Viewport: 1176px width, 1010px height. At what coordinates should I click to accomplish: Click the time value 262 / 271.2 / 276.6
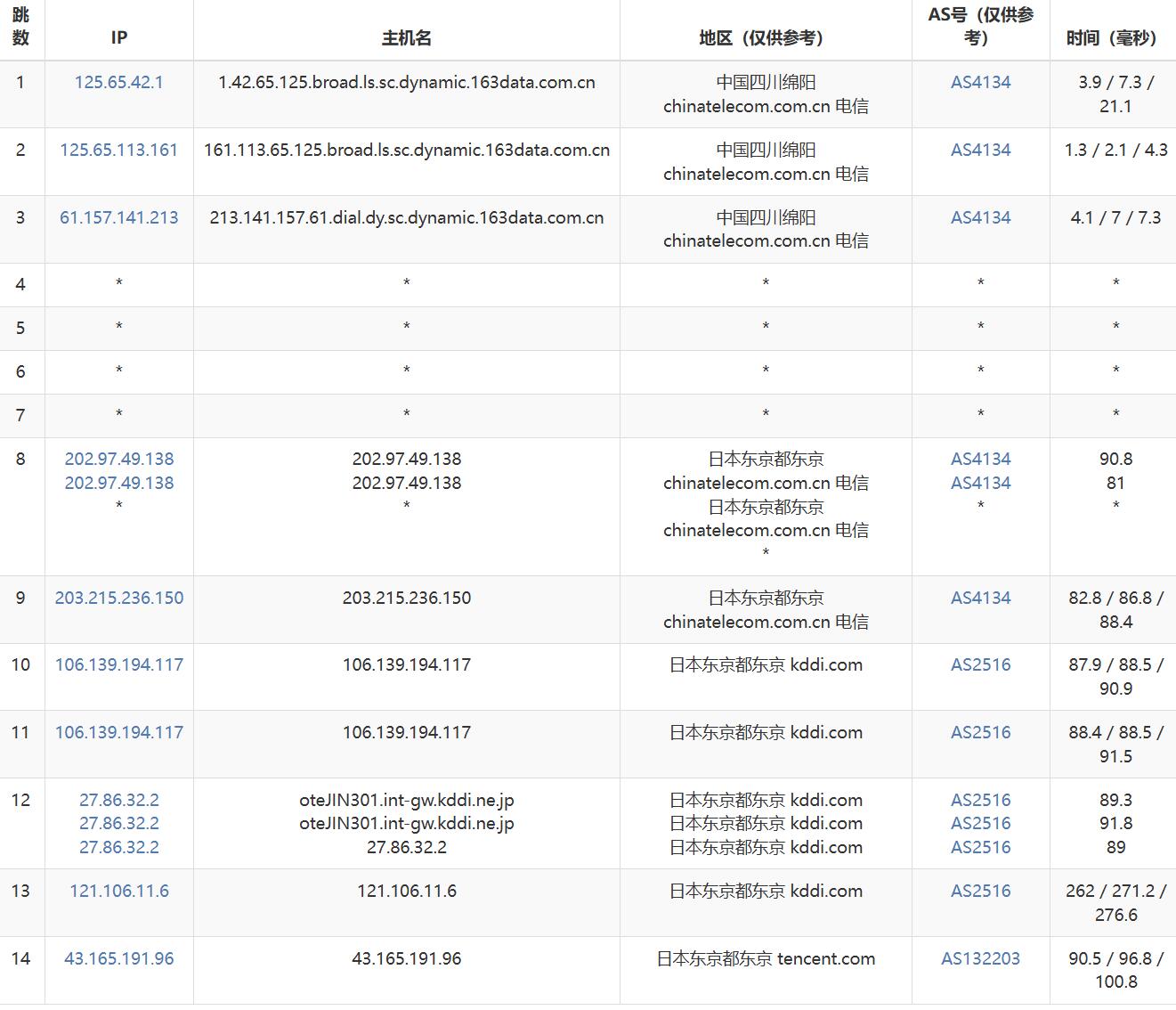tap(1115, 902)
